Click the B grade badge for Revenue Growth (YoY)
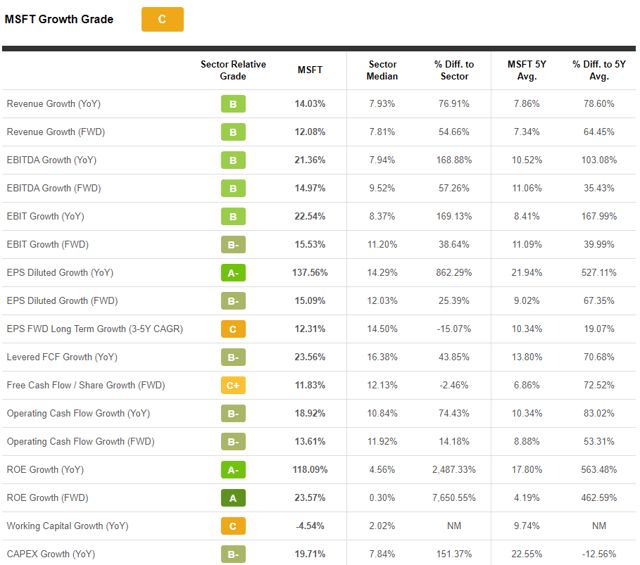Screen dimensions: 640x565 tap(233, 104)
